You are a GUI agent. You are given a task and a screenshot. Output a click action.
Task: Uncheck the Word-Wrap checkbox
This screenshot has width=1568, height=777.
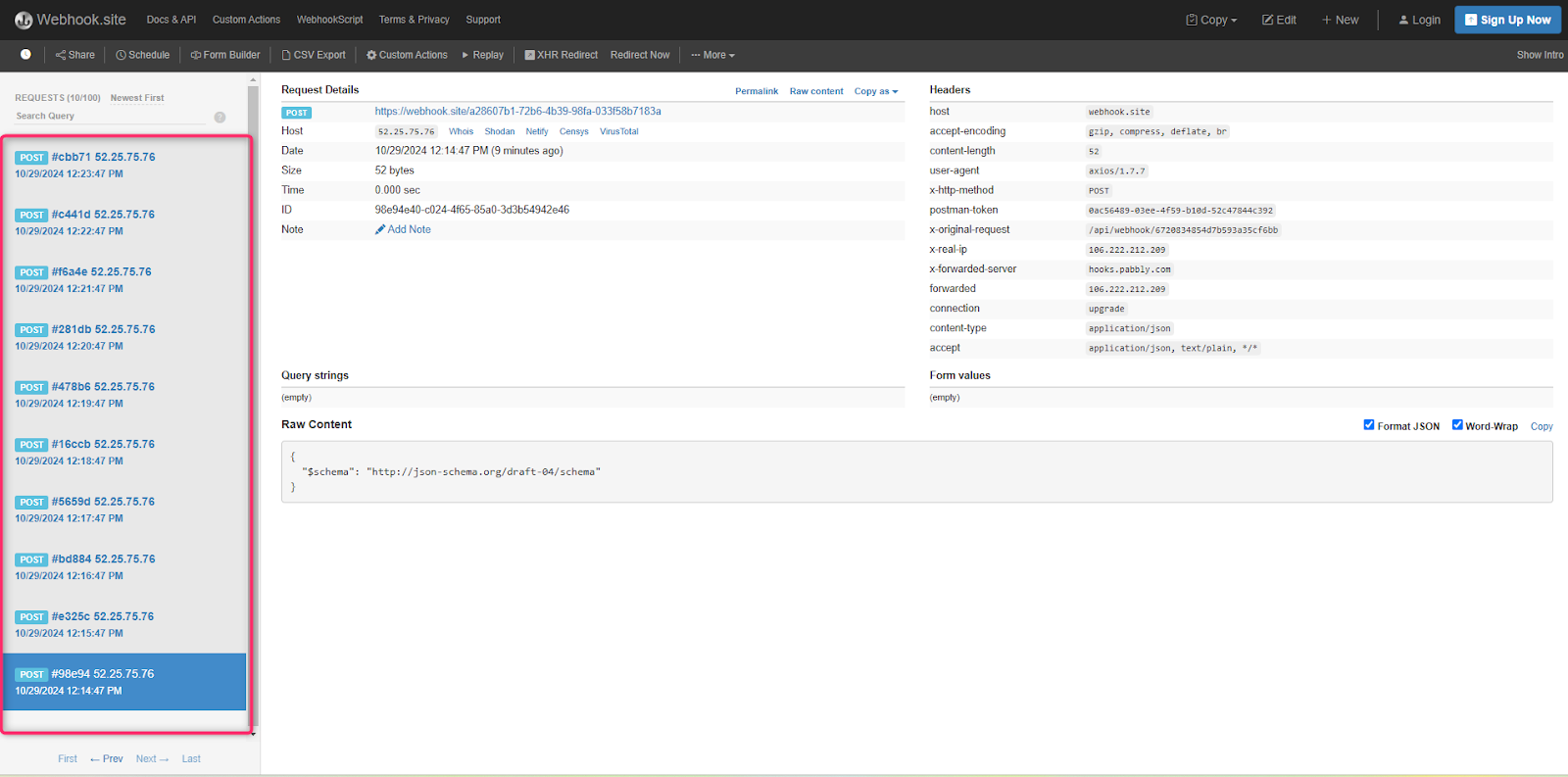1457,424
